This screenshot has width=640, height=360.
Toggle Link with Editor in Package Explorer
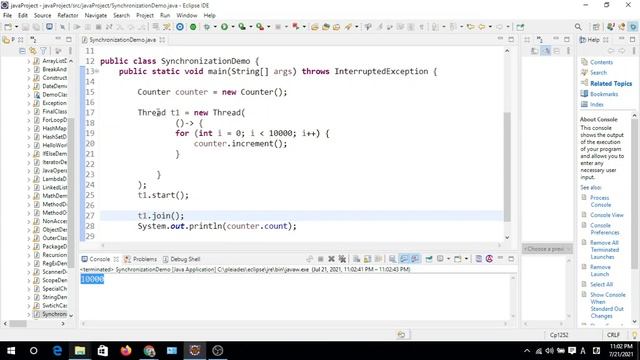[33, 51]
